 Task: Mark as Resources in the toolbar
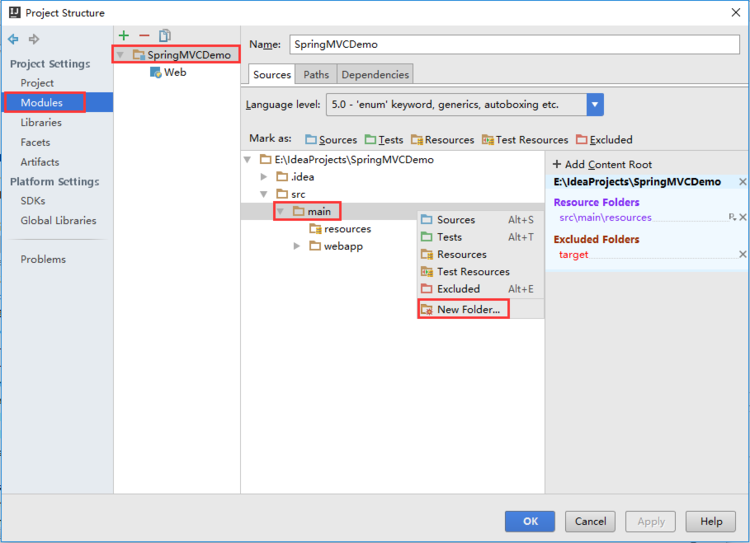[x=442, y=140]
